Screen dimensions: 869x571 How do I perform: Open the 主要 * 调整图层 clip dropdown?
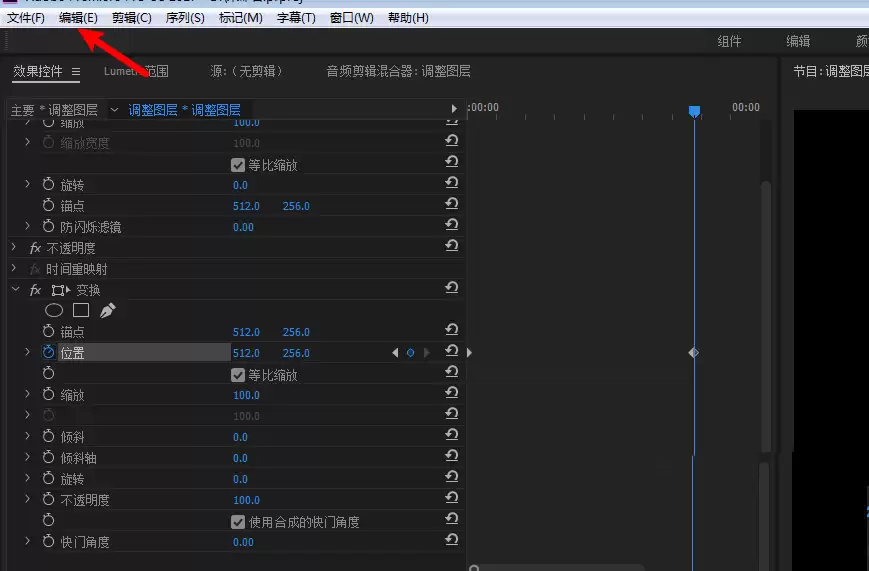114,110
